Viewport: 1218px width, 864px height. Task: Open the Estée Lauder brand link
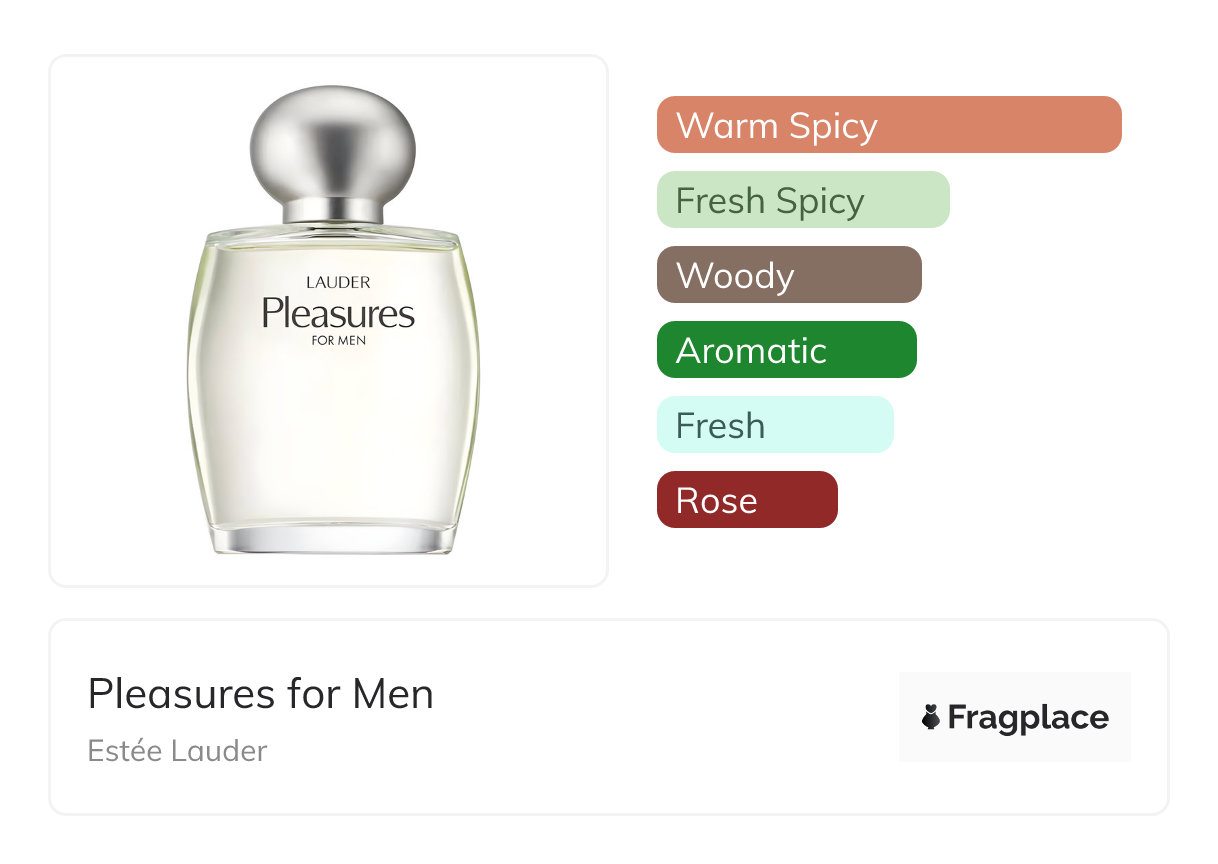pyautogui.click(x=177, y=751)
